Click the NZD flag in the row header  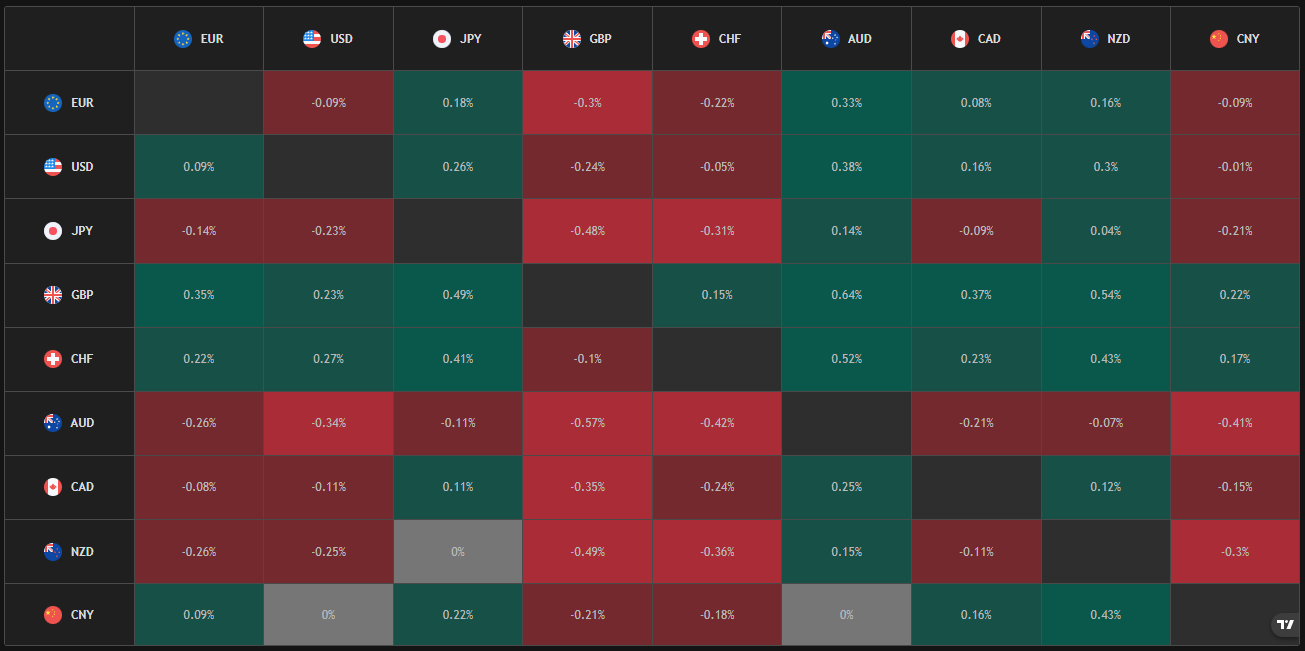pyautogui.click(x=53, y=551)
